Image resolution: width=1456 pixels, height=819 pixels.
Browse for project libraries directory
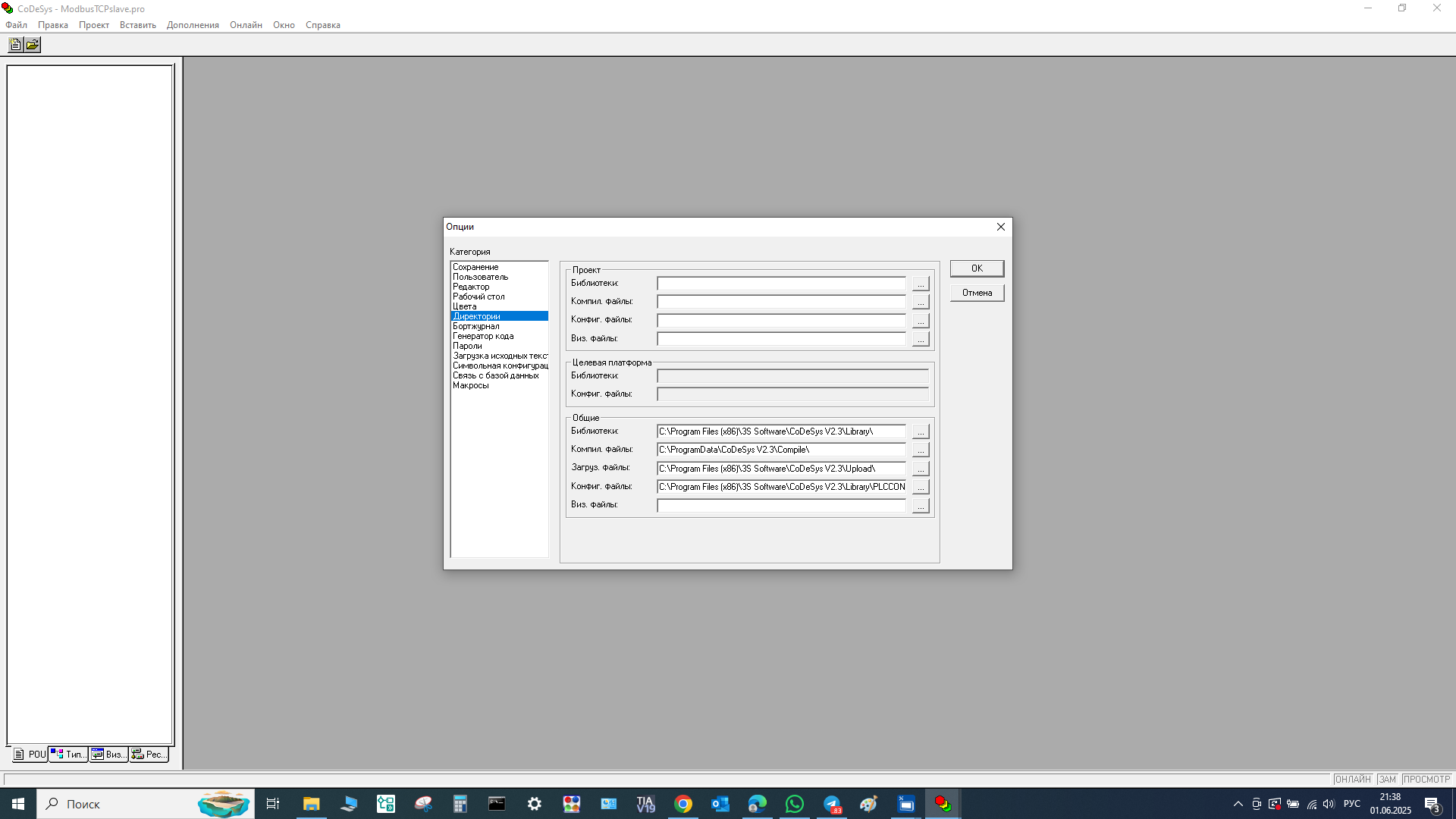[920, 284]
